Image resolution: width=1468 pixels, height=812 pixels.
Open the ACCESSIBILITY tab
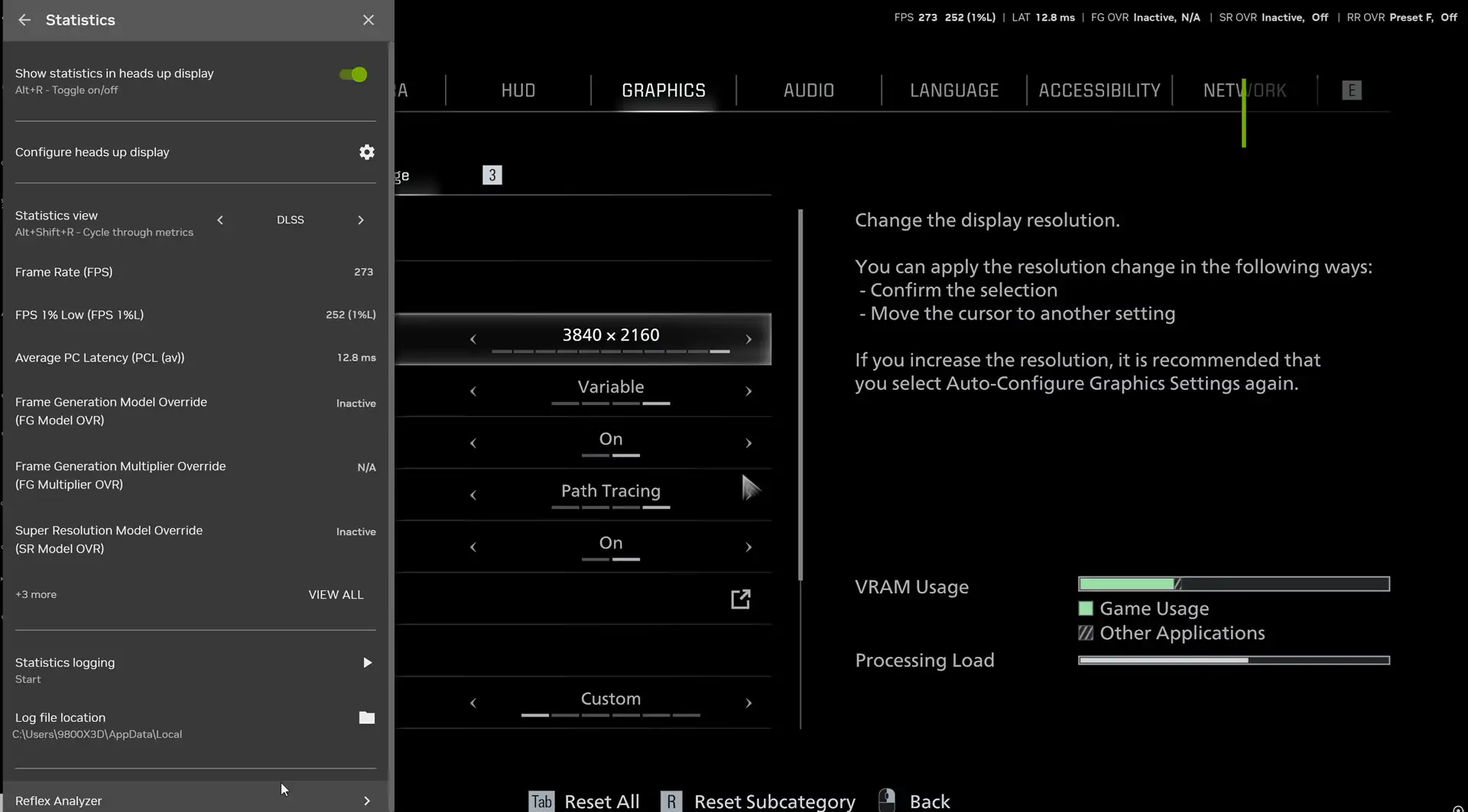click(1099, 90)
